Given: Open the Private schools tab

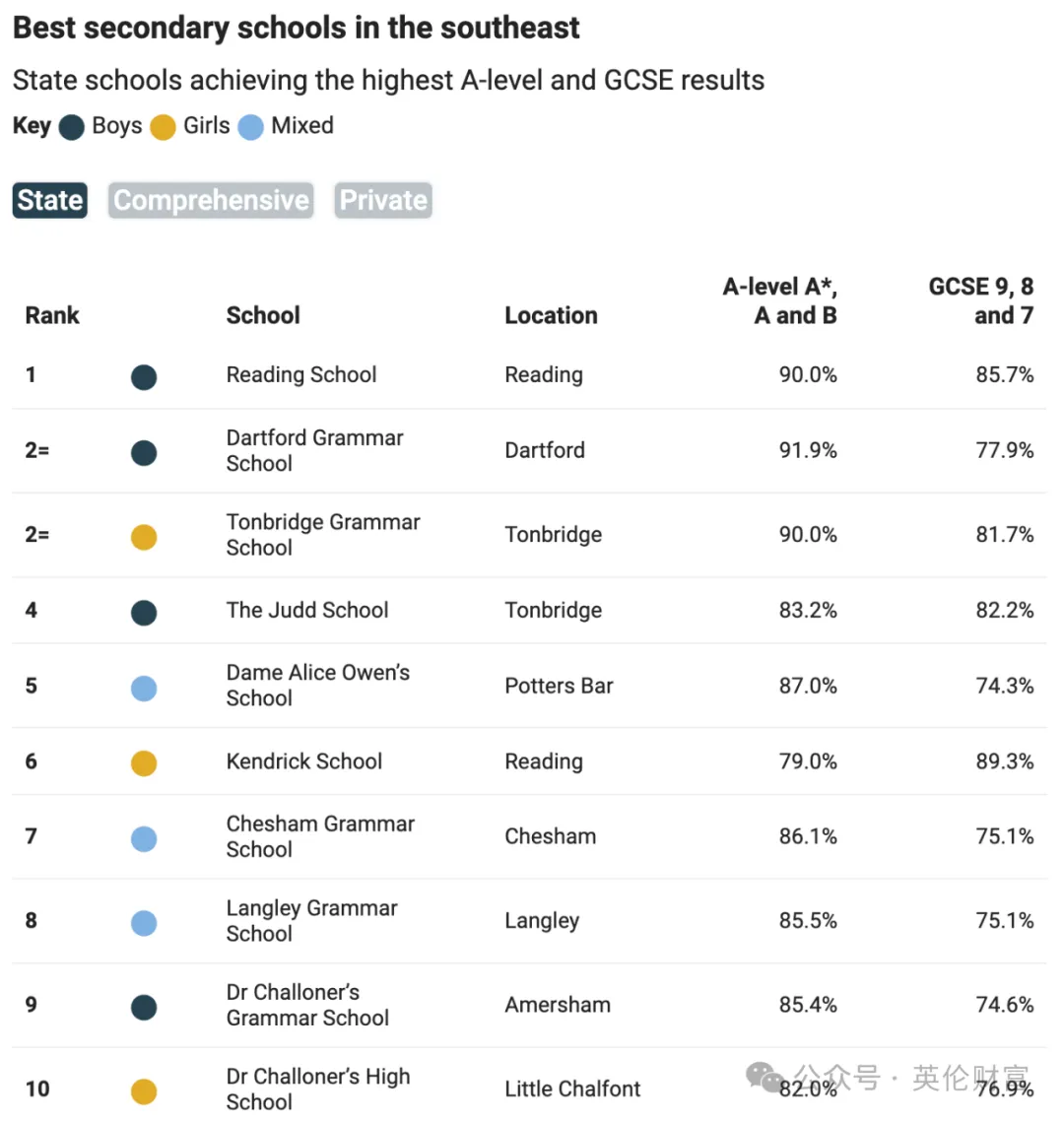Looking at the screenshot, I should (383, 200).
